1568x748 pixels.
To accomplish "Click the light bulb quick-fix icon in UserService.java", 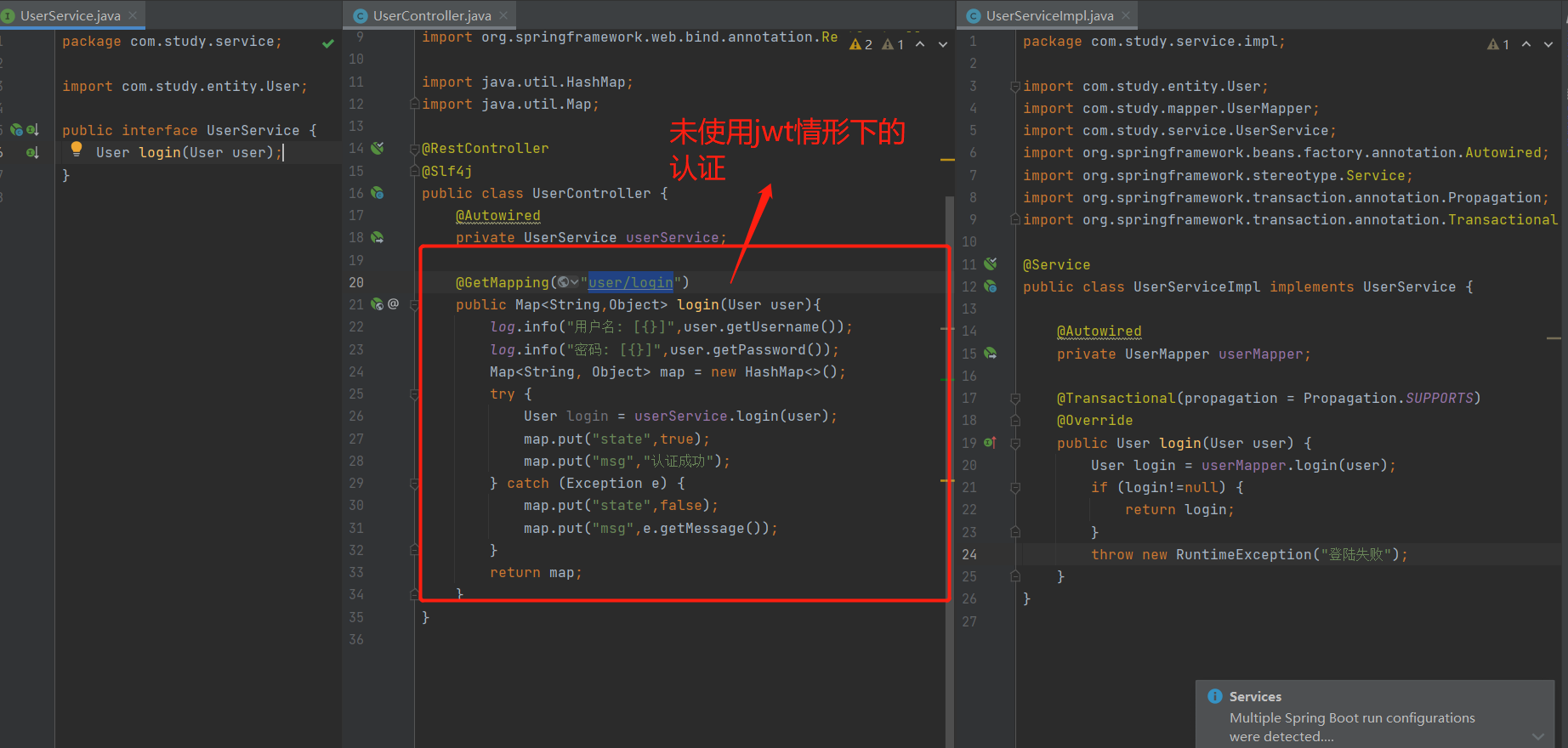I will pyautogui.click(x=77, y=149).
